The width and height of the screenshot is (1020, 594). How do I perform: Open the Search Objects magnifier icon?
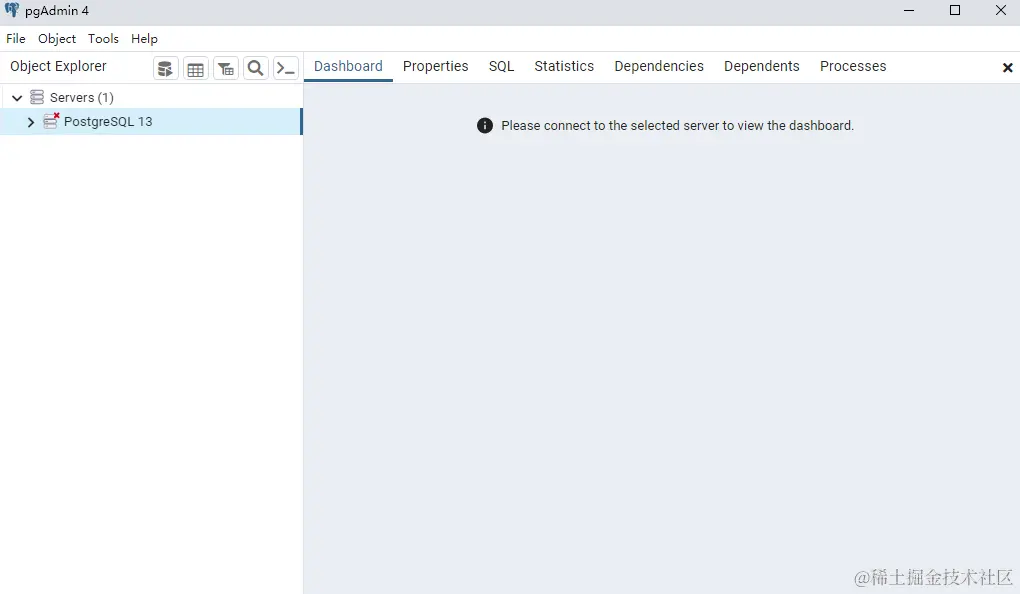tap(256, 68)
